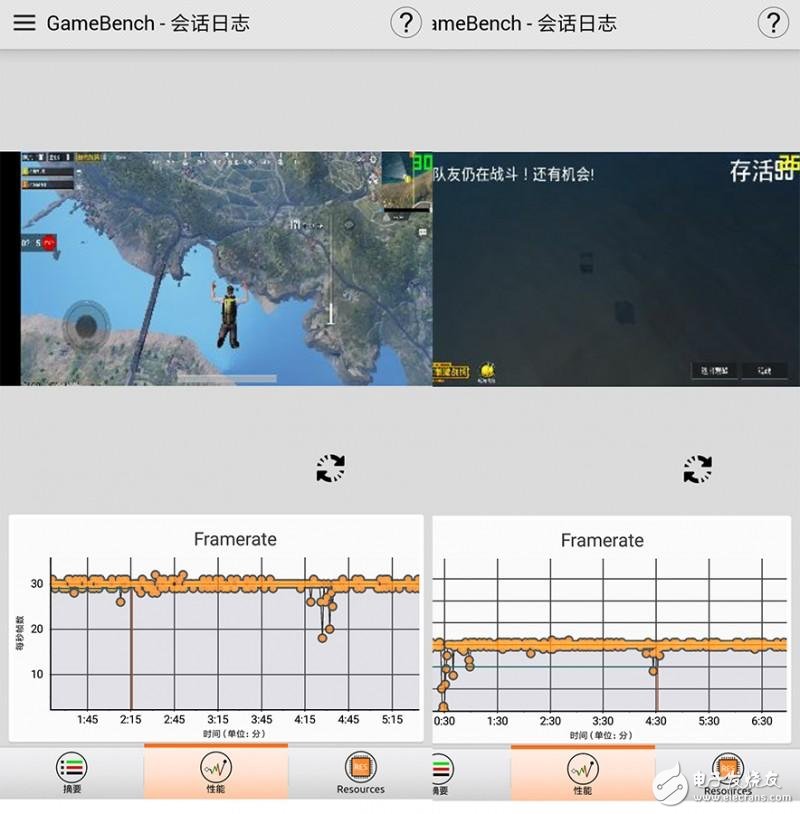Click the 5:15 time label on left chart

tap(392, 720)
